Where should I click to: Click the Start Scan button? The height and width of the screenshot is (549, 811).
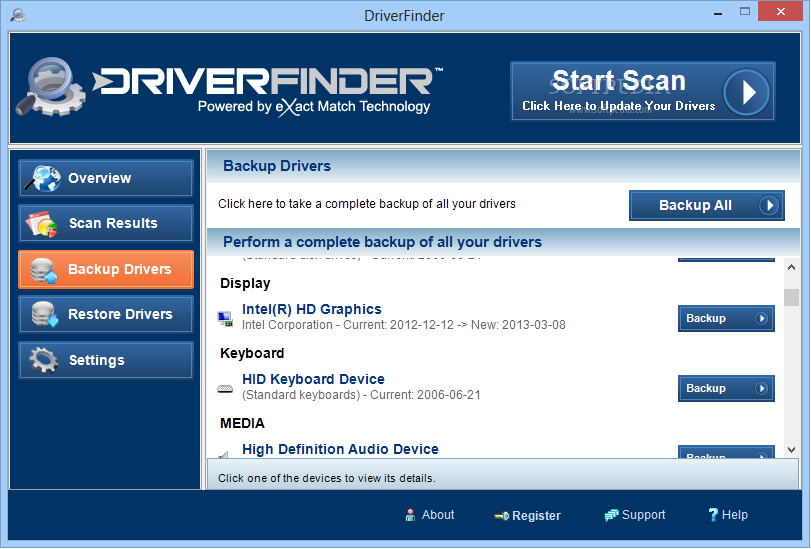point(642,91)
